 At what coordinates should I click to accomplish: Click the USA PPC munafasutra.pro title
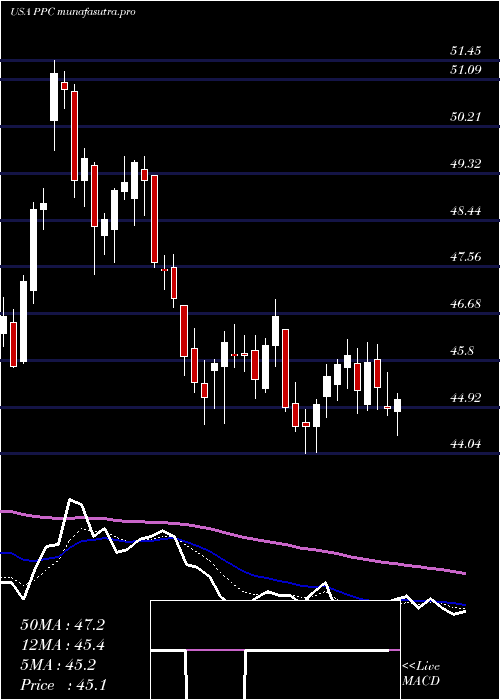73,12
